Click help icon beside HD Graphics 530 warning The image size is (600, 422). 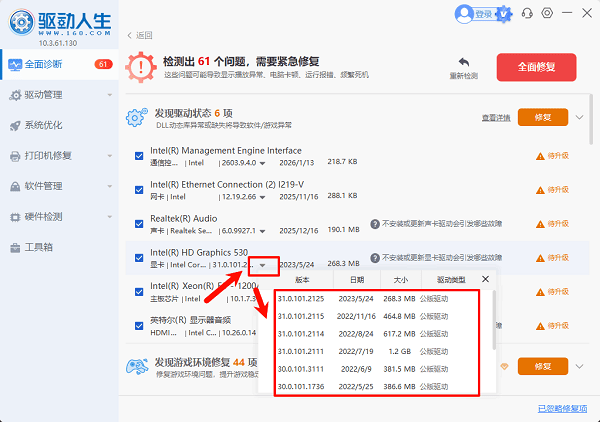(375, 258)
